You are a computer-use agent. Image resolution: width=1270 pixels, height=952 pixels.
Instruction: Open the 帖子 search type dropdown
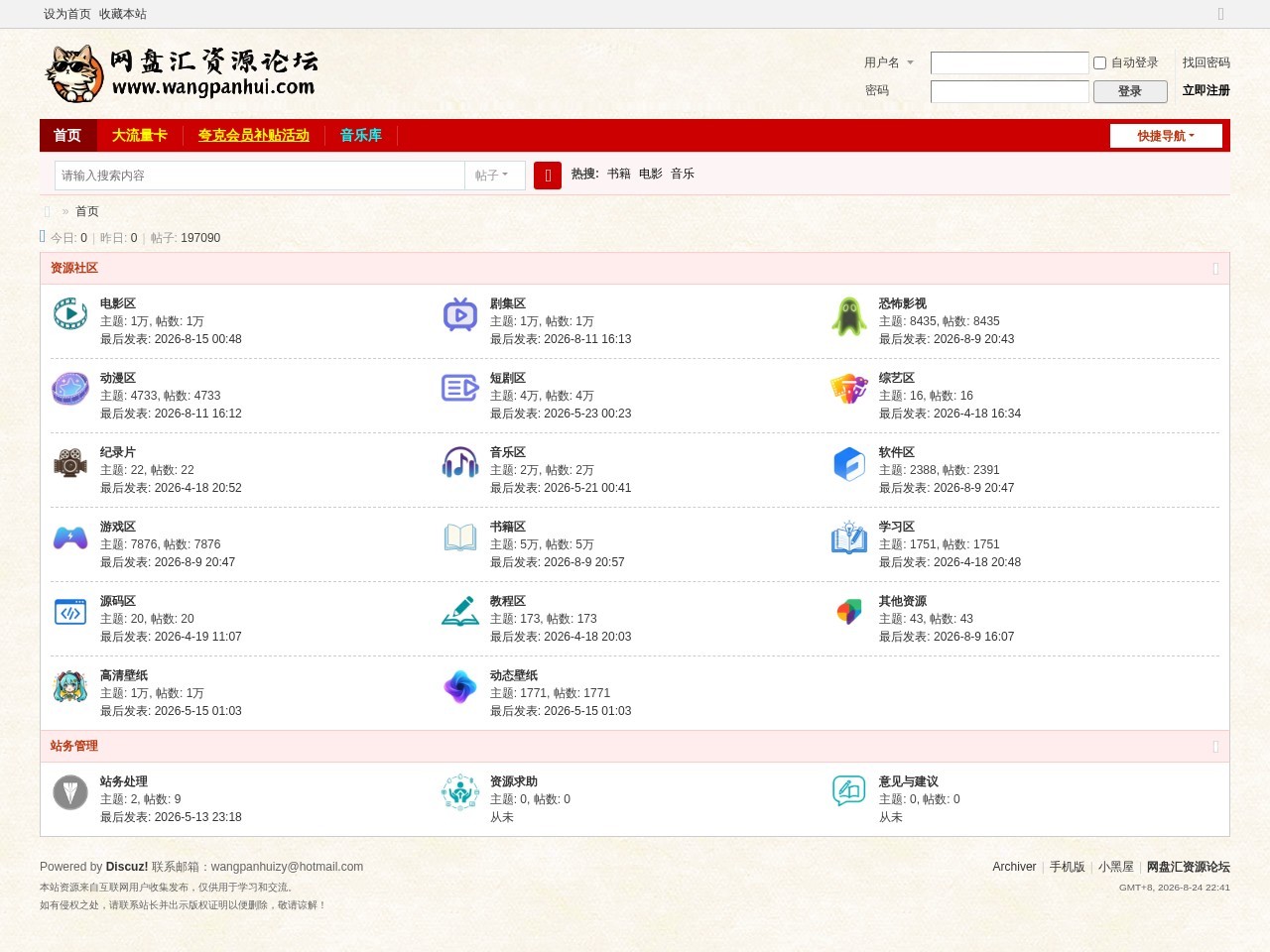494,176
